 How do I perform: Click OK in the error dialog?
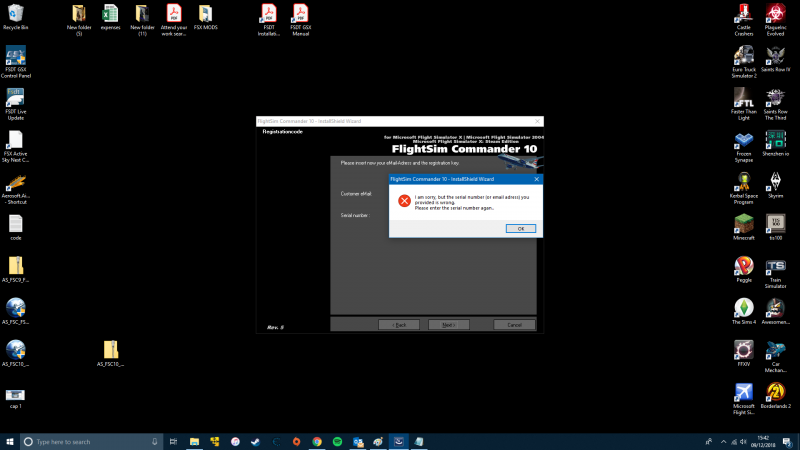pos(520,229)
